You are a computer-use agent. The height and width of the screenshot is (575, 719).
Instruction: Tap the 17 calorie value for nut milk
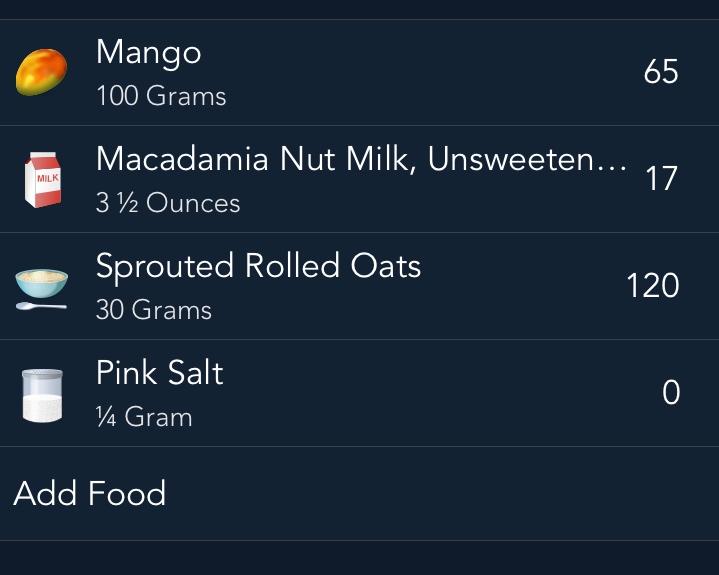(x=662, y=179)
